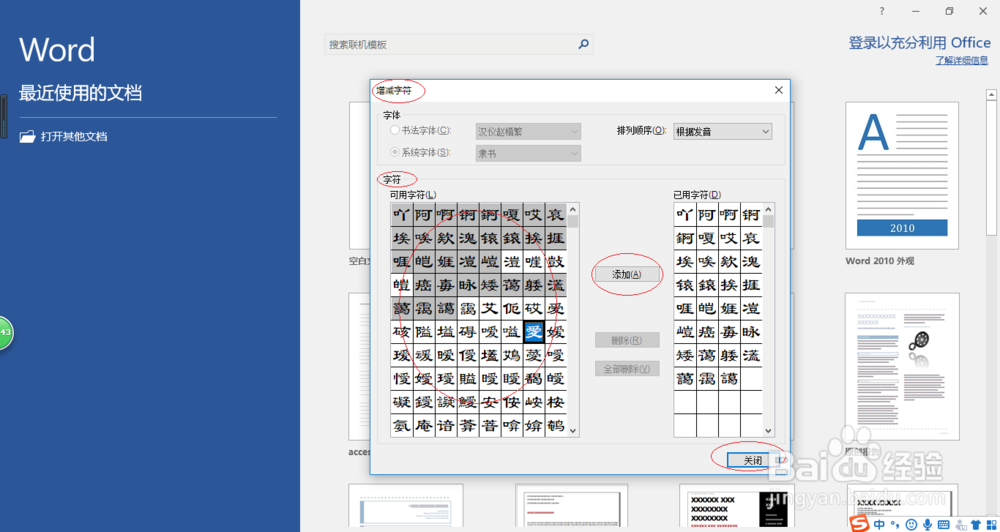Select character 矮 in the 已用字符 list

point(685,355)
